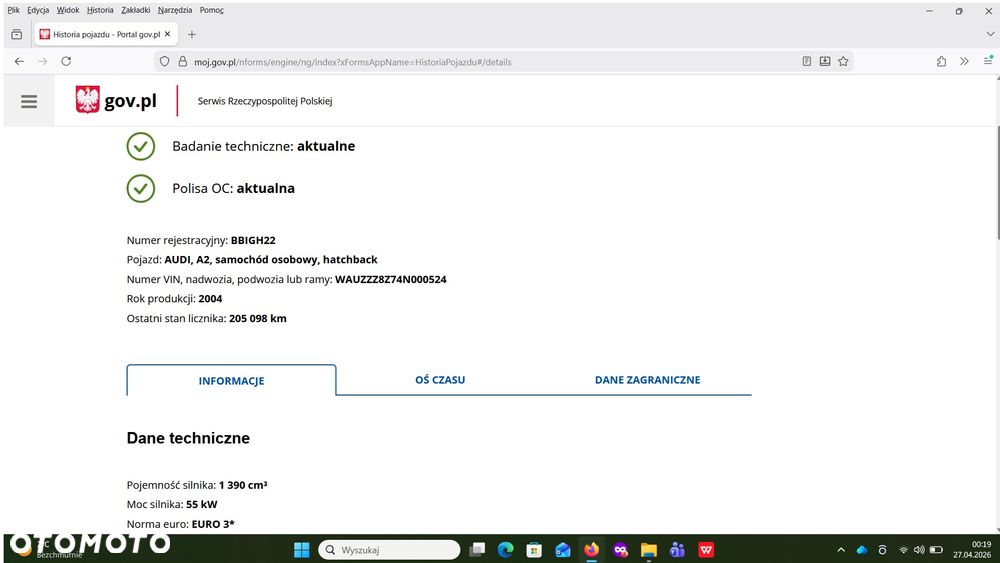Click the Firefox taskbar icon
This screenshot has width=1000, height=563.
591,550
